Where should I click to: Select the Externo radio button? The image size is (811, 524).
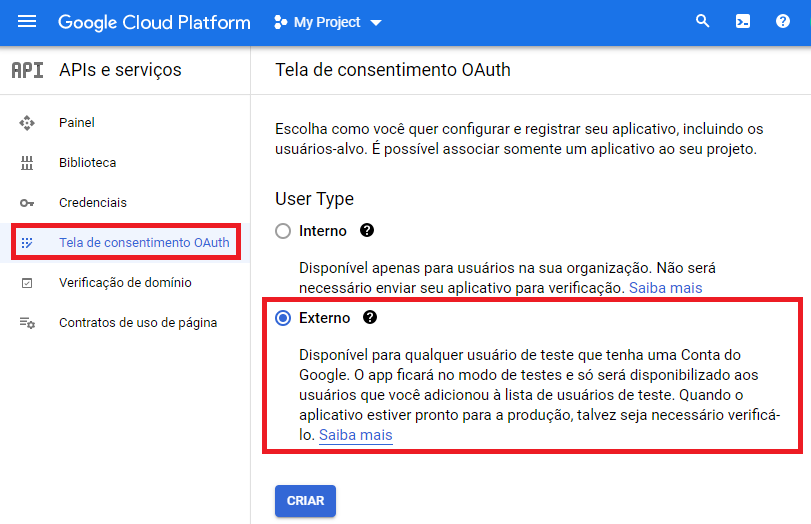coord(283,318)
